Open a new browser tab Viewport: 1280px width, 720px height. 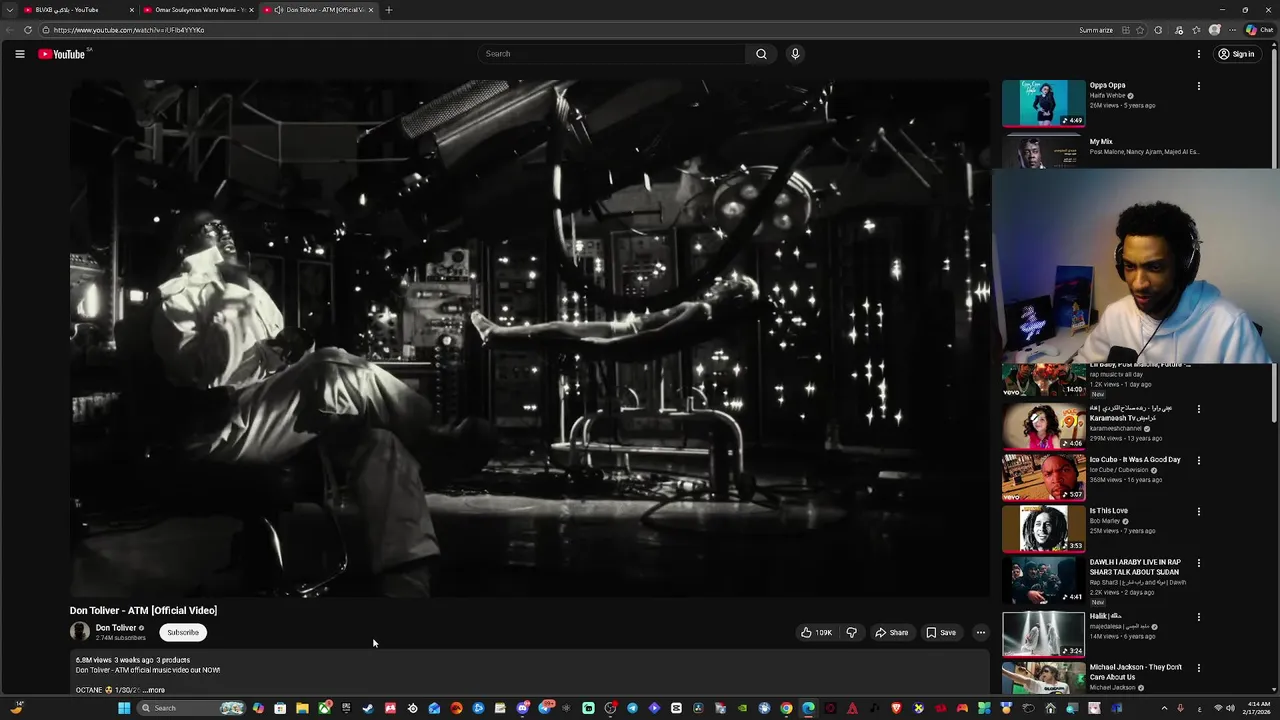point(389,10)
